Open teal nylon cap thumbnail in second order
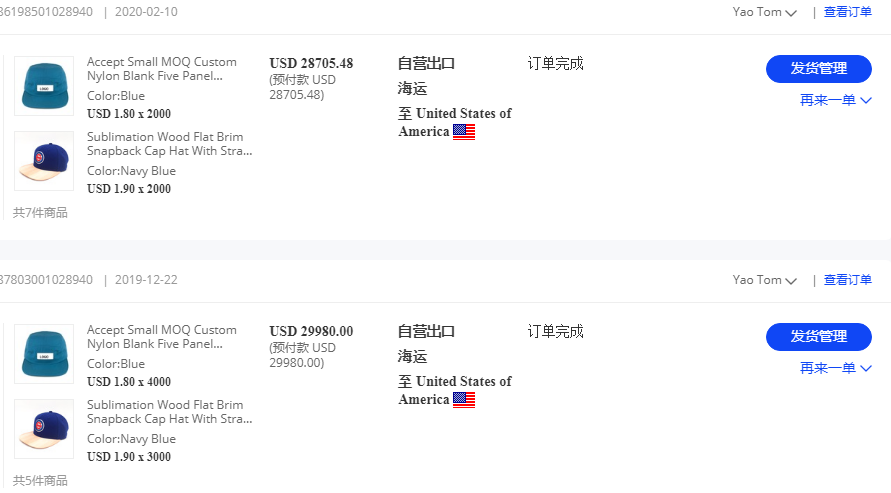The height and width of the screenshot is (493, 891). [44, 354]
